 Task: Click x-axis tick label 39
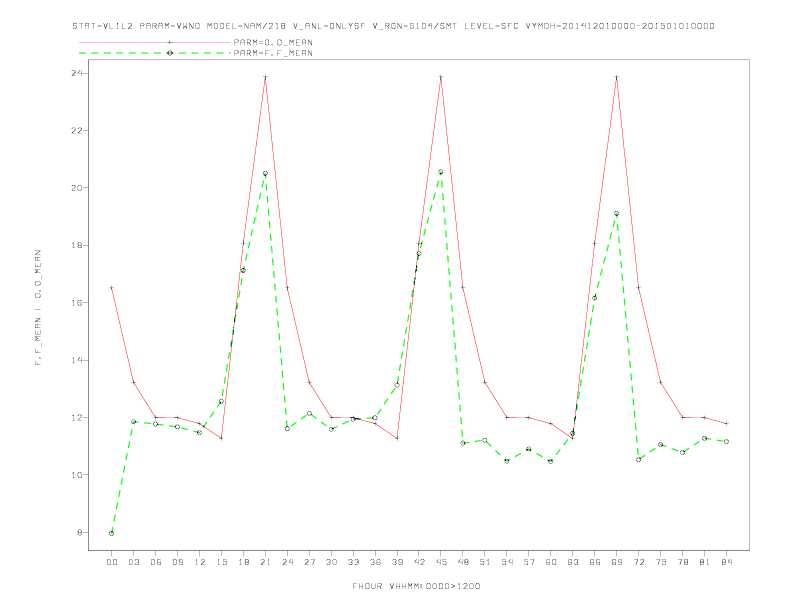(397, 562)
